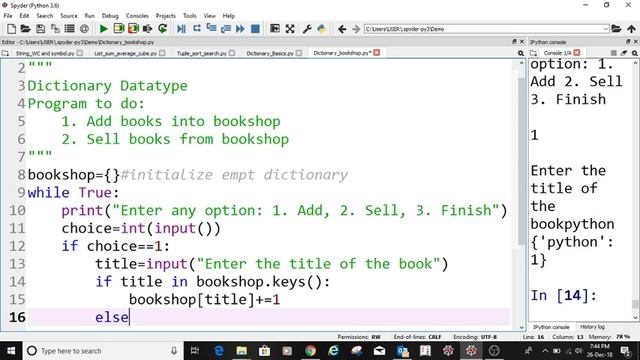Viewport: 640px width, 360px height.
Task: Open the Help menu
Action: (x=229, y=16)
